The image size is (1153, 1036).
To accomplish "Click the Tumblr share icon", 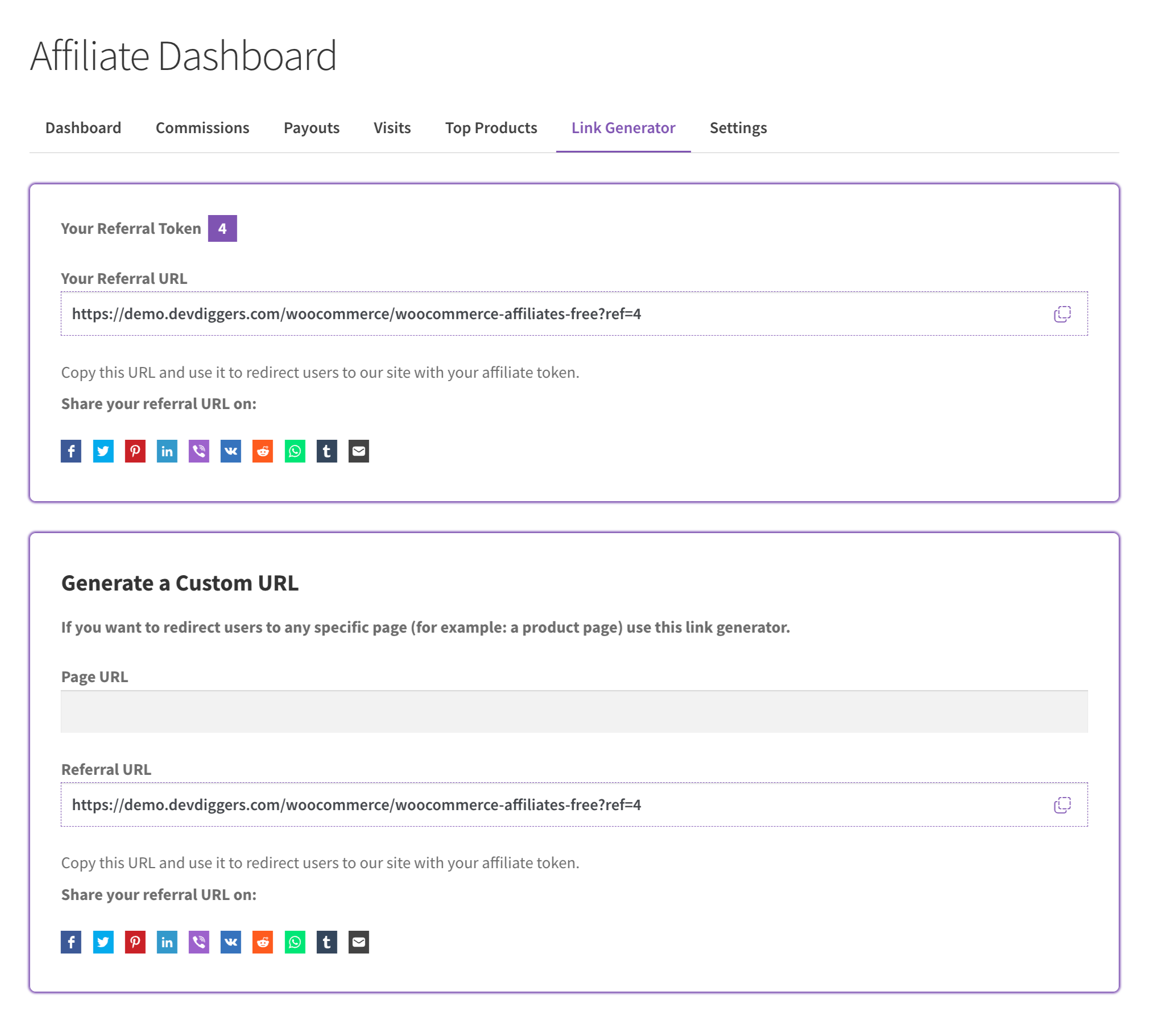I will pyautogui.click(x=327, y=451).
